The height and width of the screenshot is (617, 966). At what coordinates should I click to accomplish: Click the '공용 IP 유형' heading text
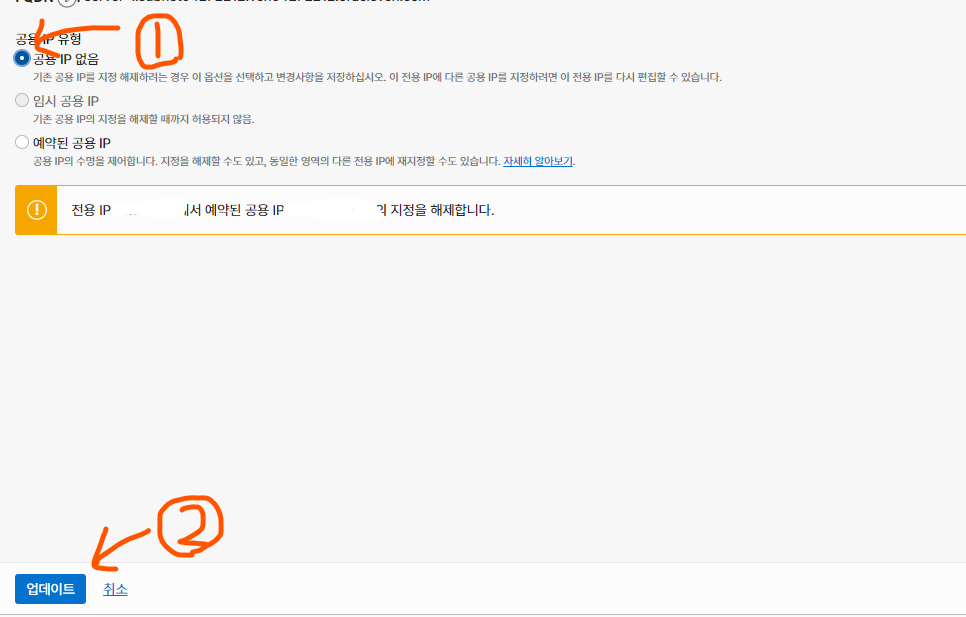[x=49, y=39]
